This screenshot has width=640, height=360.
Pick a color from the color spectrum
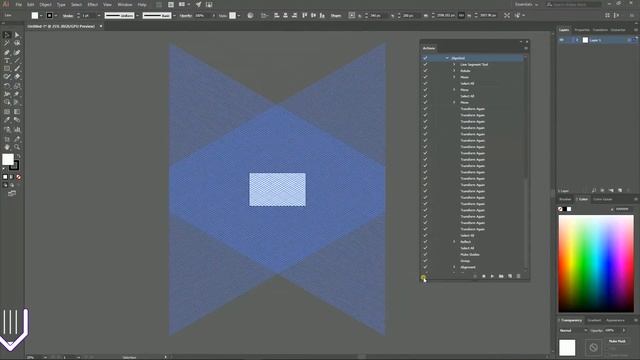596,264
